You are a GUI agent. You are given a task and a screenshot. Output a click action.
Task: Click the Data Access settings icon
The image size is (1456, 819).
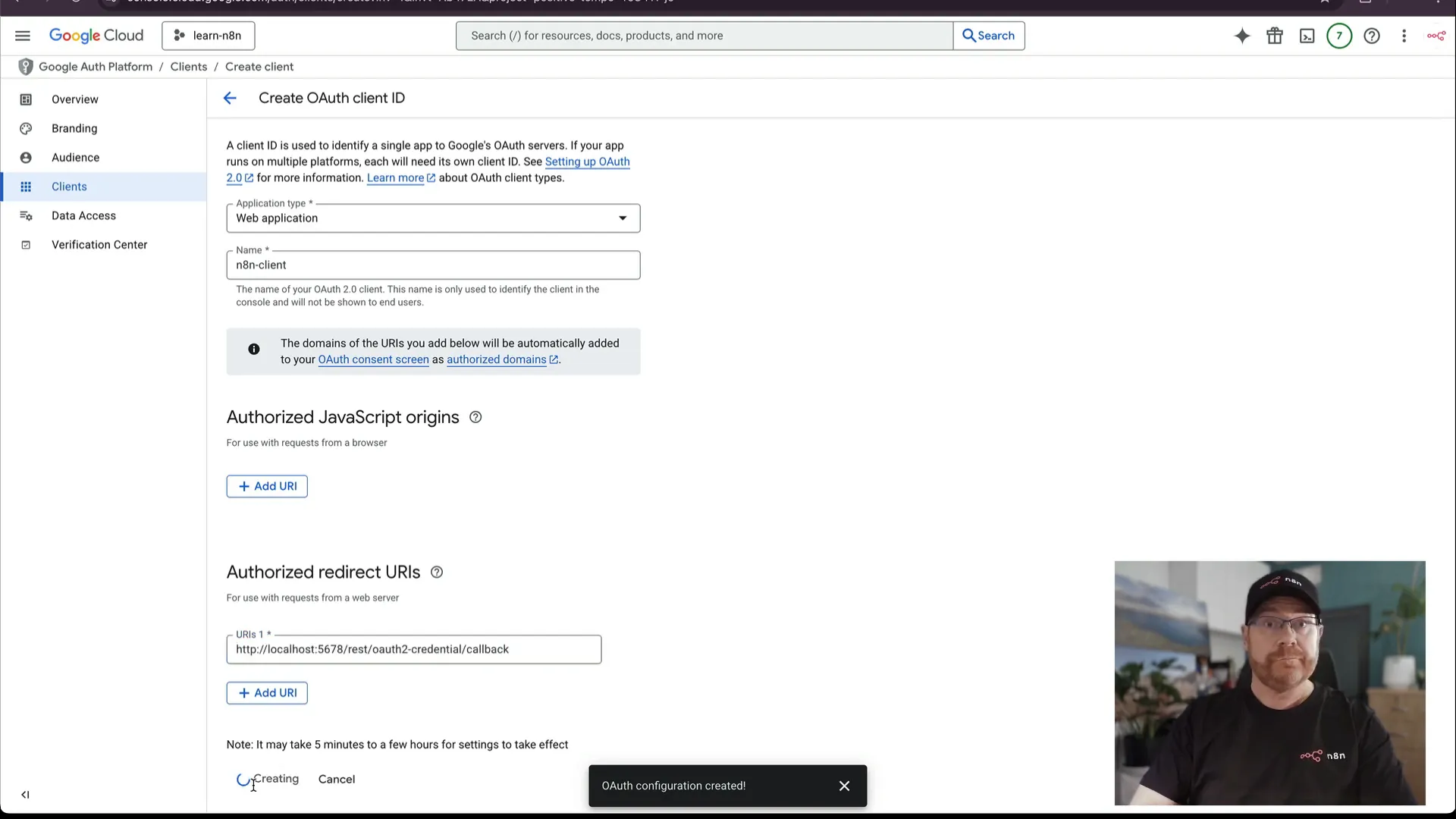click(x=26, y=216)
